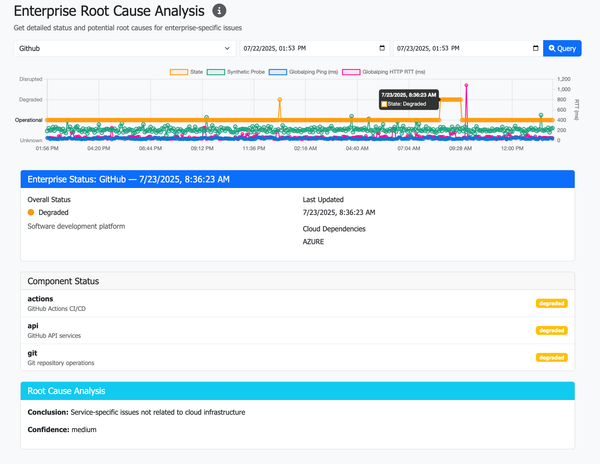Click the actions degraded badge
Screen dimensions: 600x464
[551, 303]
